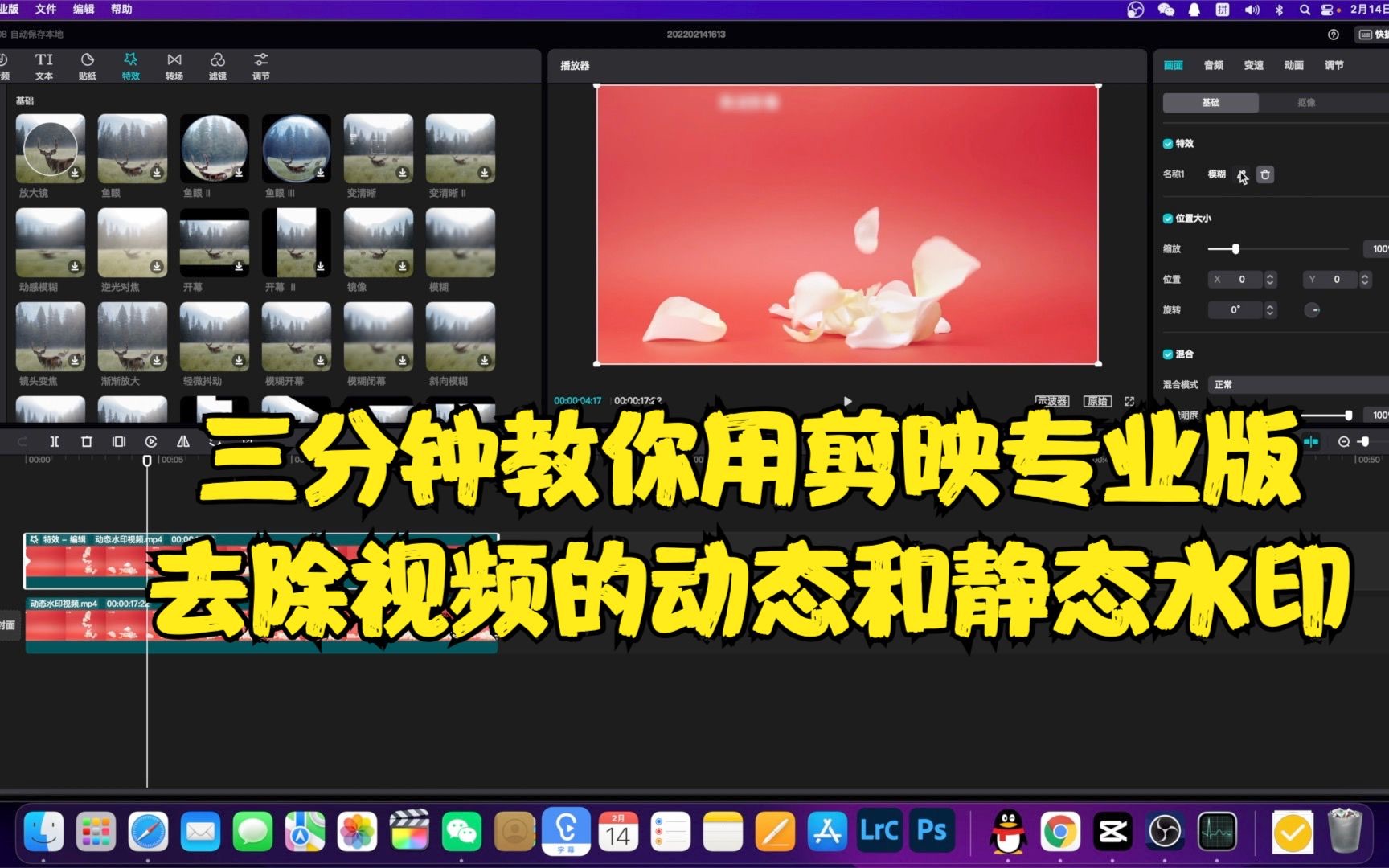Uncheck the 特效 effect checkbox
Screen dimensions: 1389x868
click(1168, 144)
